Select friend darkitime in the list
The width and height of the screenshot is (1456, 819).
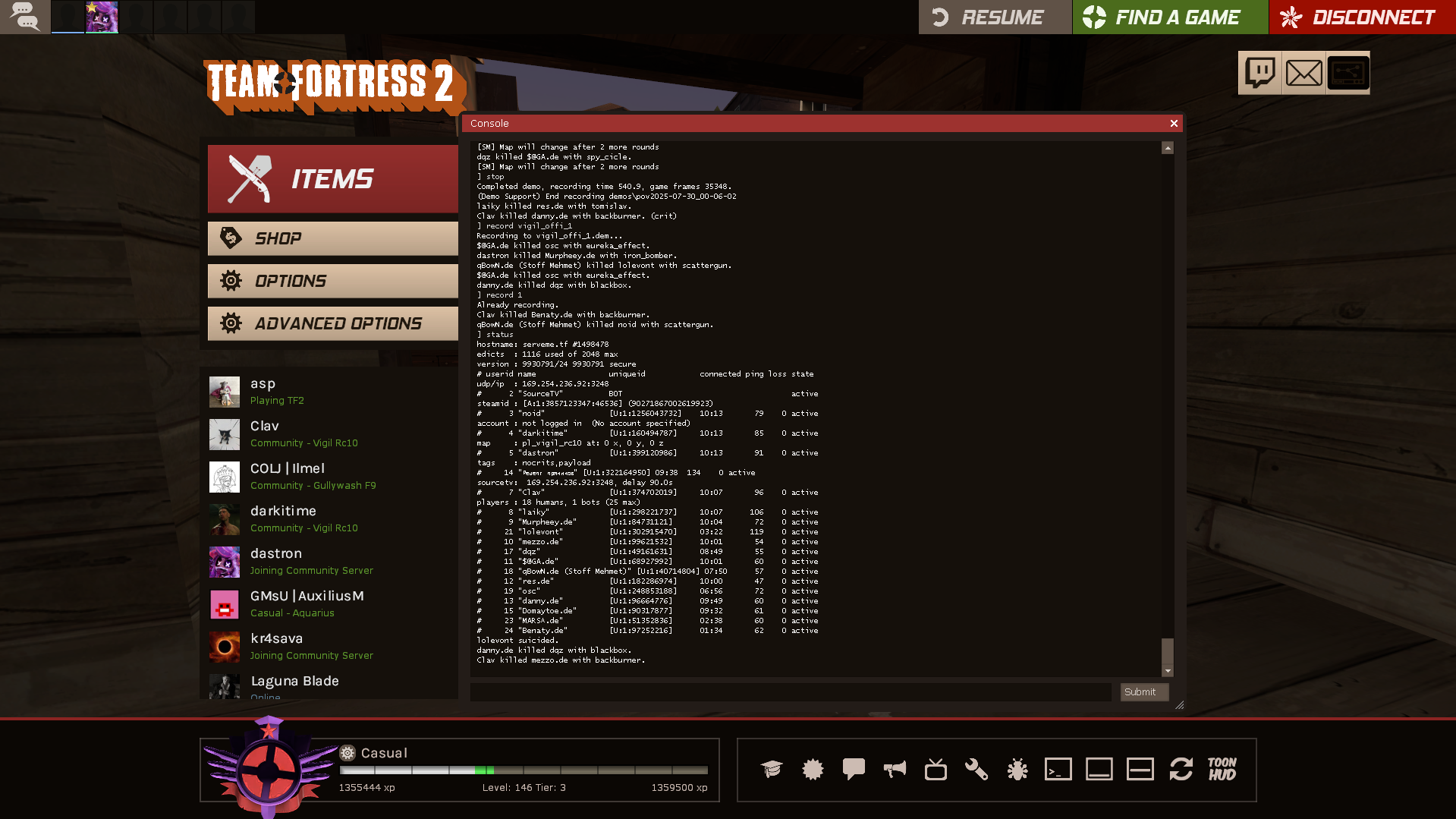[332, 519]
